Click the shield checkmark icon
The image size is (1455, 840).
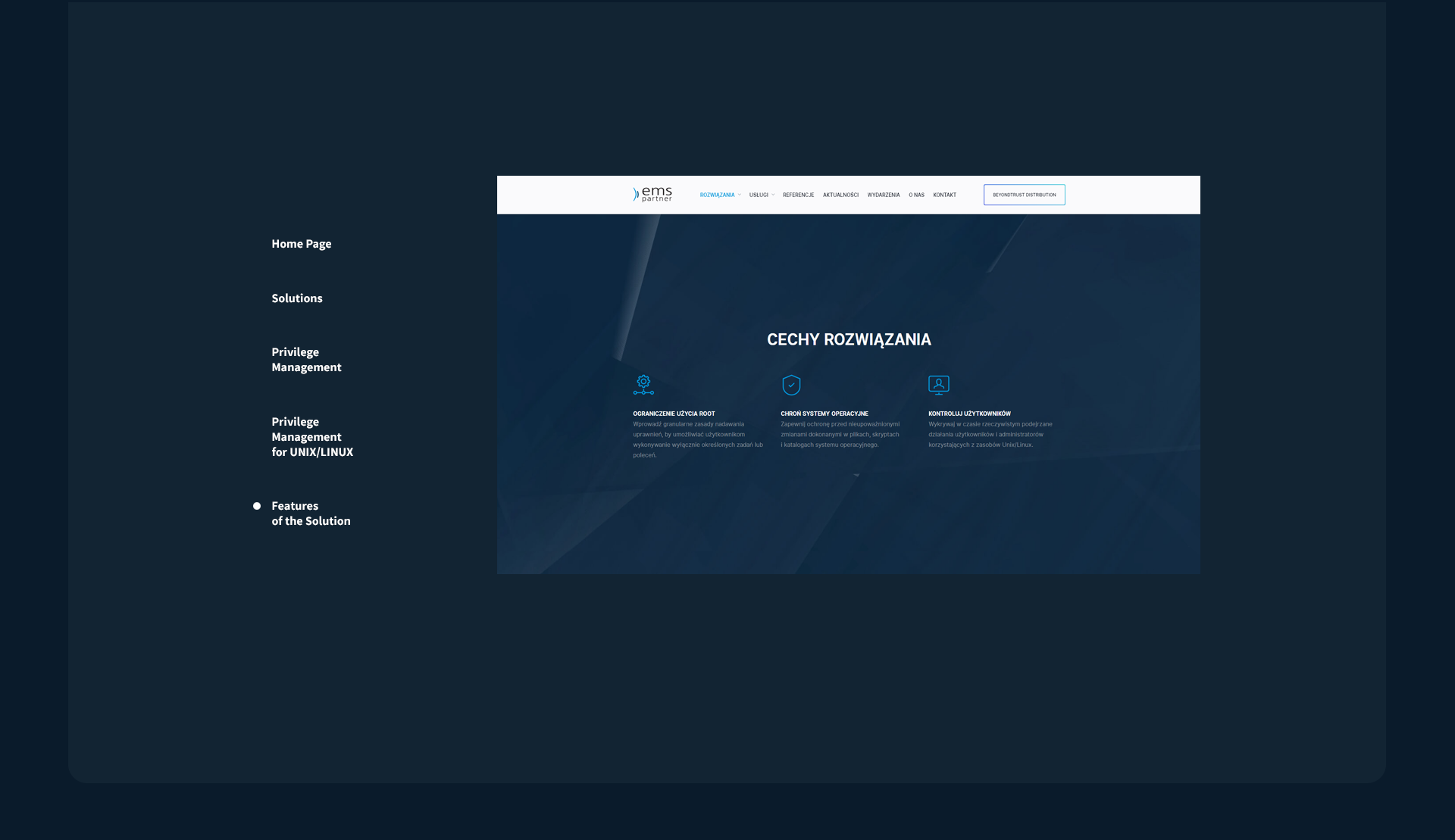791,385
